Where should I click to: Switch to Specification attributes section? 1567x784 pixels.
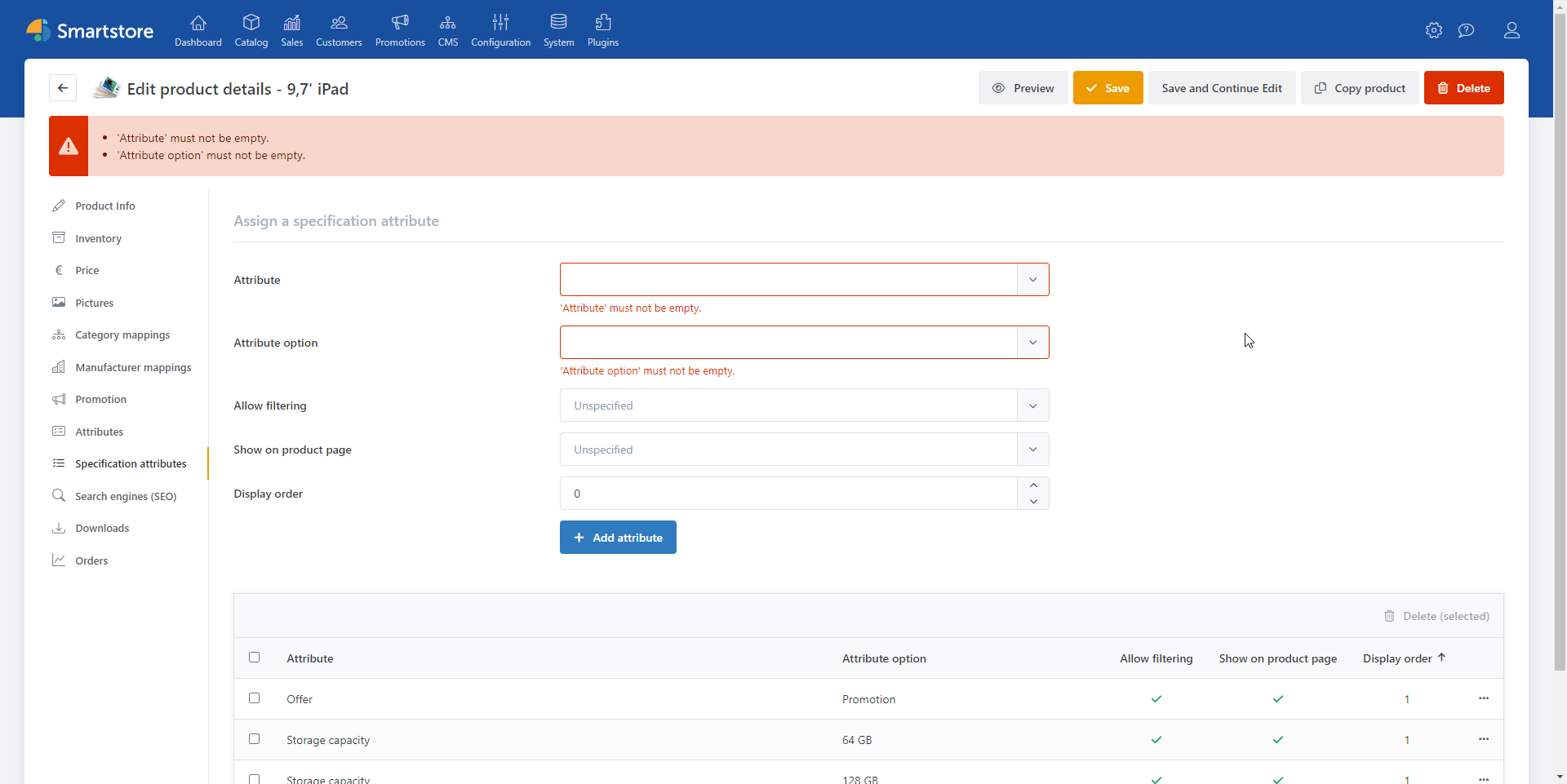coord(128,463)
